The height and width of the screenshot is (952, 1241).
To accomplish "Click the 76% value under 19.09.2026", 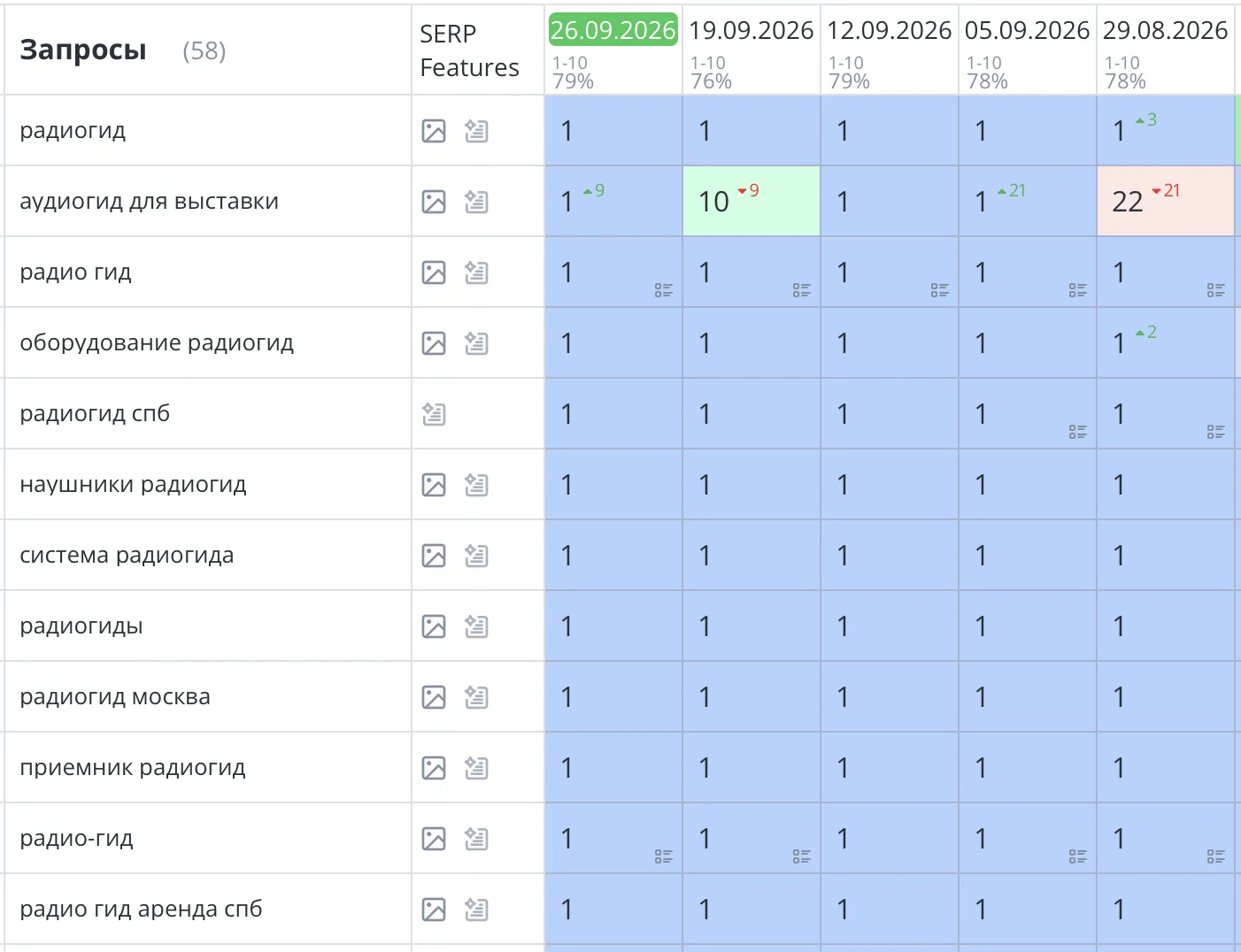I will 712,81.
